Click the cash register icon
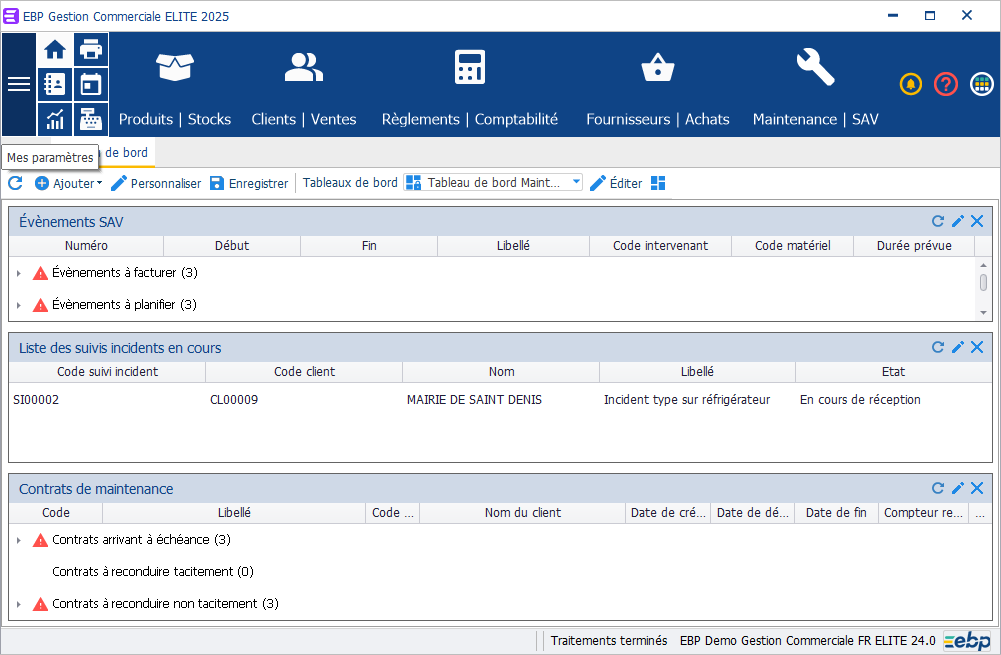Image resolution: width=1001 pixels, height=655 pixels. point(91,119)
